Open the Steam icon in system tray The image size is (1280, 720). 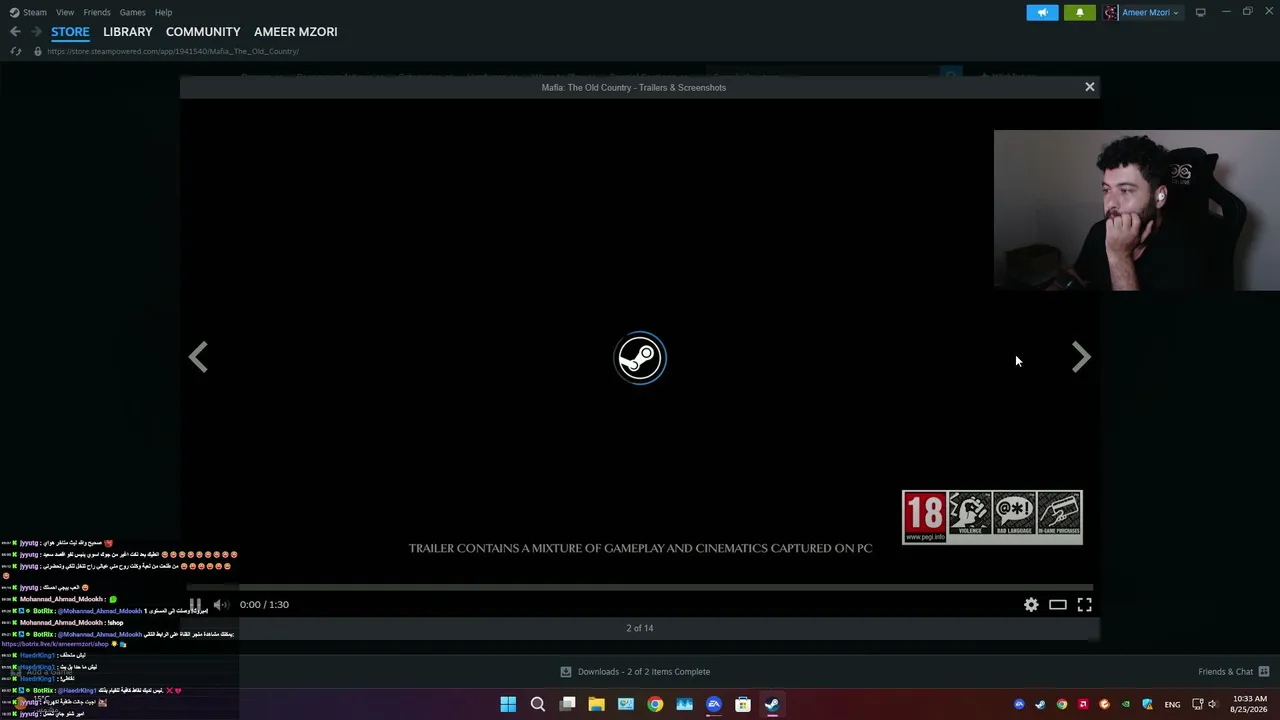(x=1040, y=704)
